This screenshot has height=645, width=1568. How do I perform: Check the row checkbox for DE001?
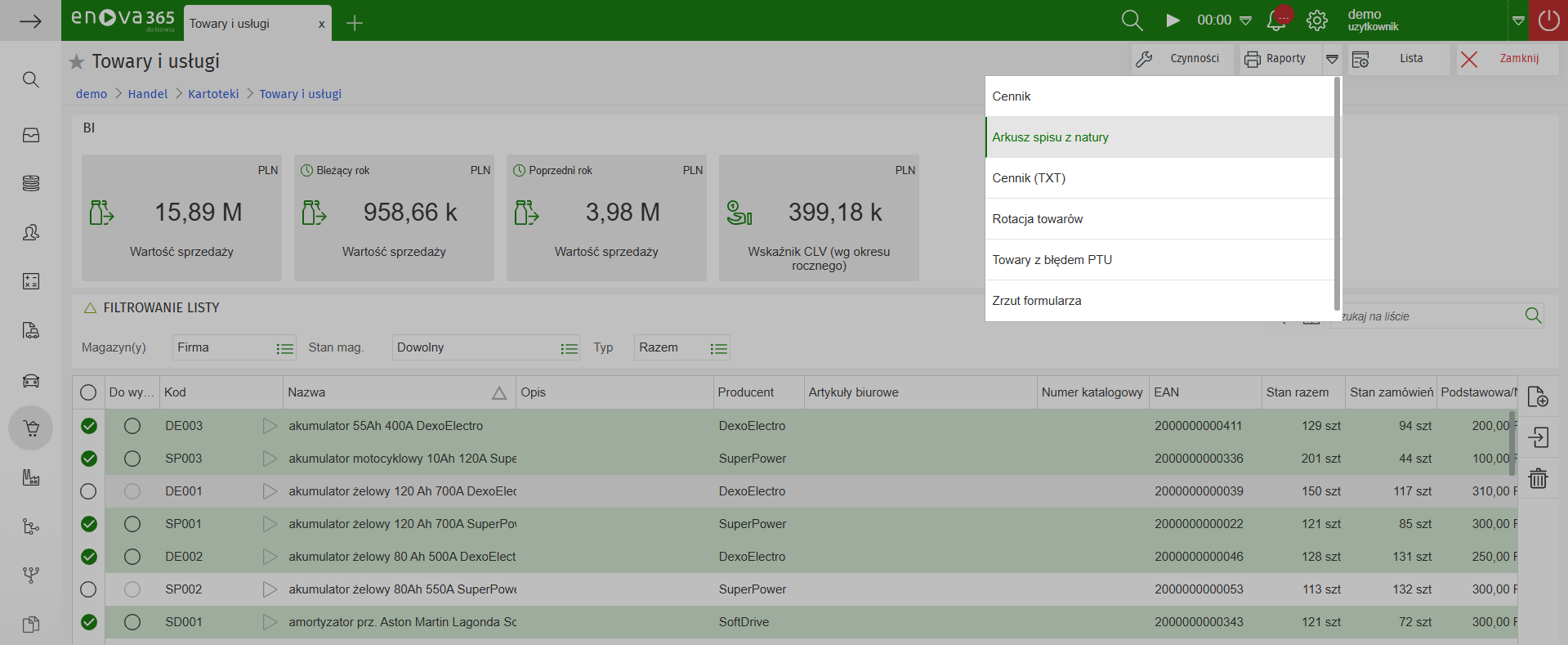pos(89,491)
